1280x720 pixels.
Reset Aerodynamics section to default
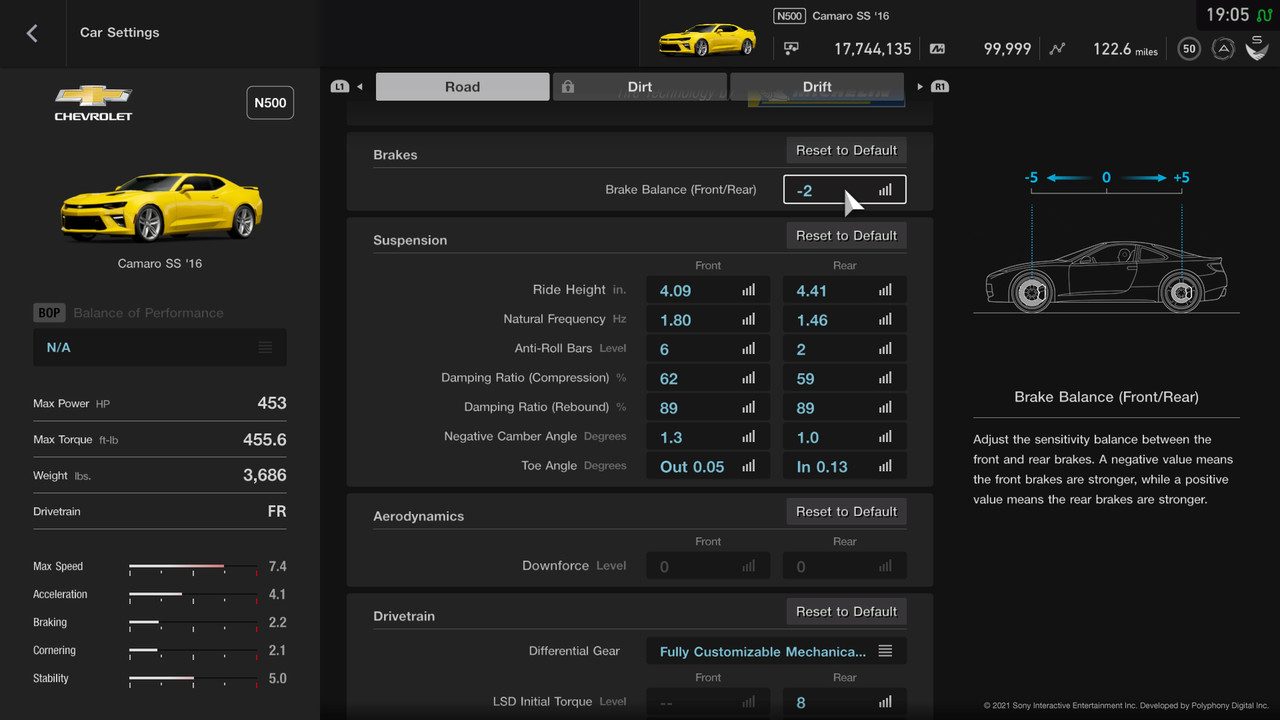click(846, 511)
